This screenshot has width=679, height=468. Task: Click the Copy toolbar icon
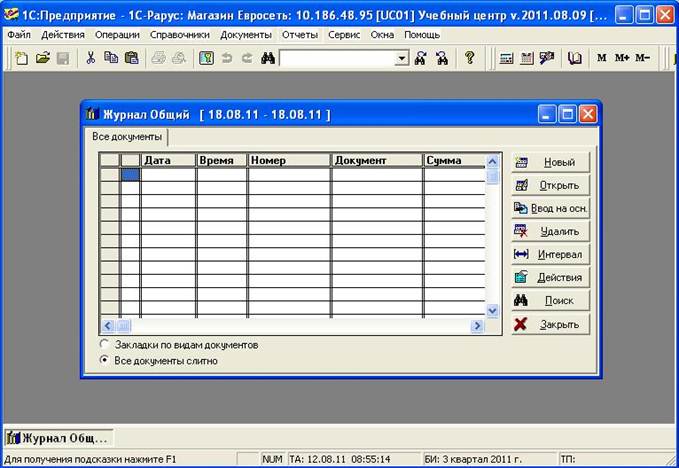(x=111, y=58)
